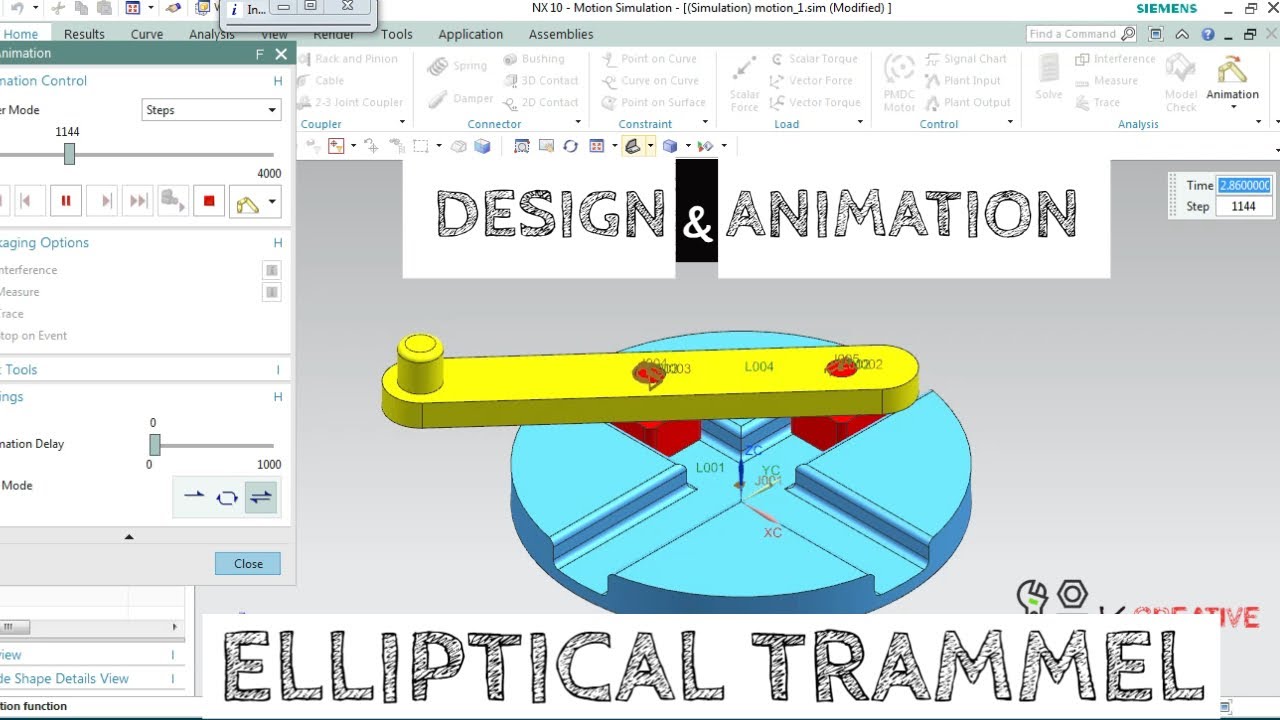Click the Model Check icon
The height and width of the screenshot is (720, 1280).
(x=1181, y=82)
